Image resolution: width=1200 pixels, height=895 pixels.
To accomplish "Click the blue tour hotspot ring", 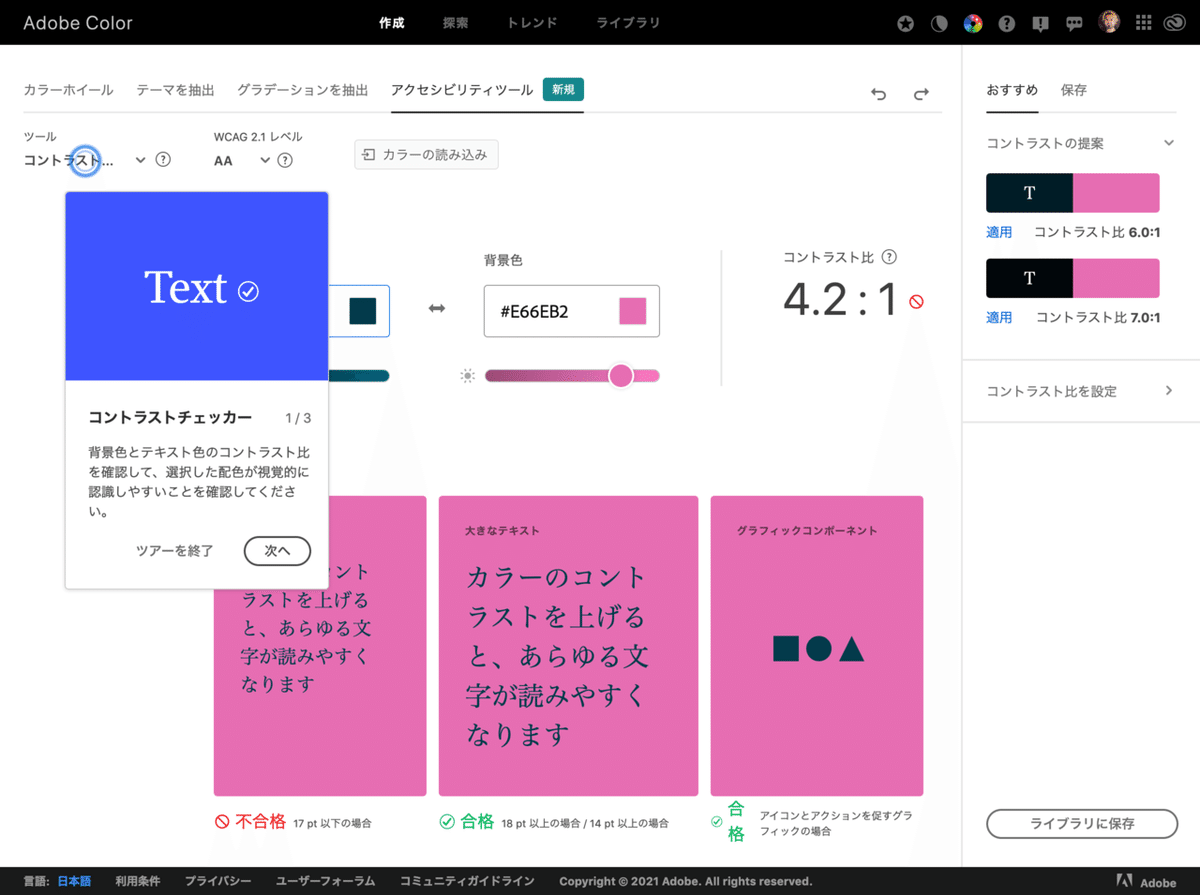I will click(x=86, y=160).
